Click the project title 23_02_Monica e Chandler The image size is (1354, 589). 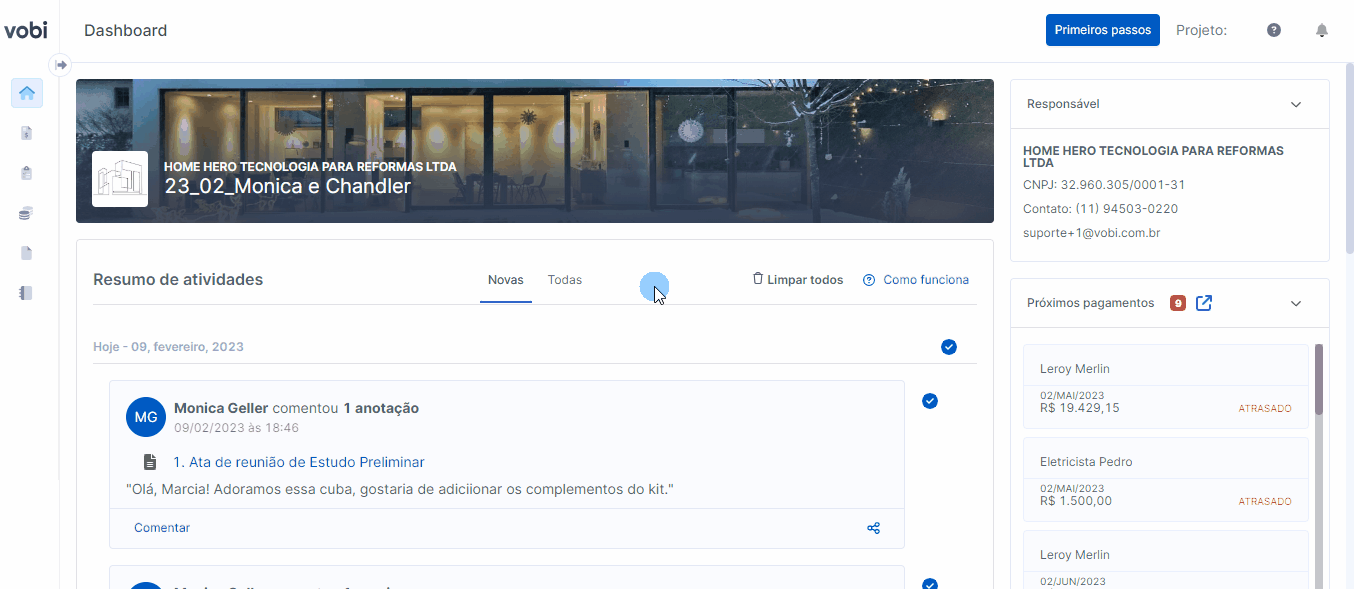click(x=288, y=186)
